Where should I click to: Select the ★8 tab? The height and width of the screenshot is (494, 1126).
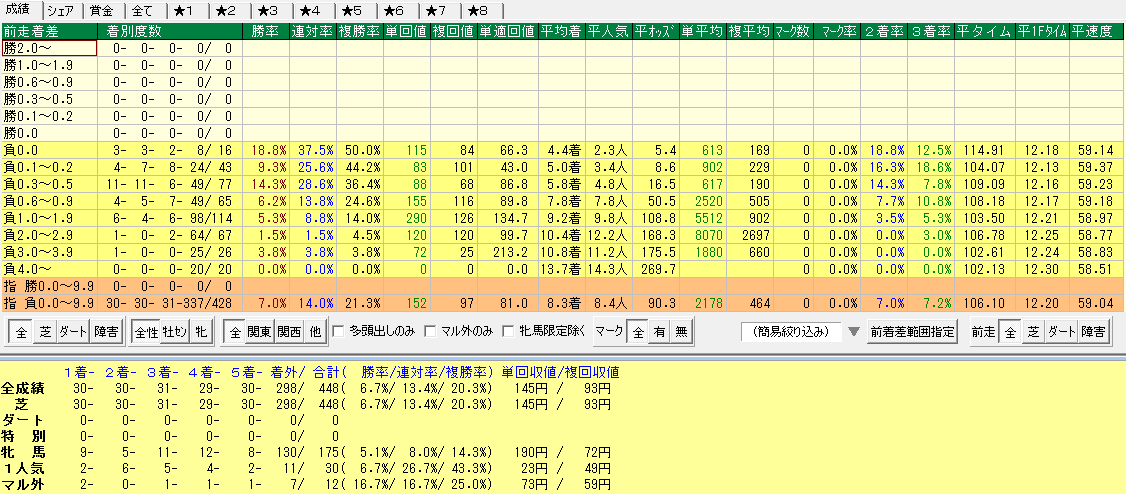click(x=478, y=10)
